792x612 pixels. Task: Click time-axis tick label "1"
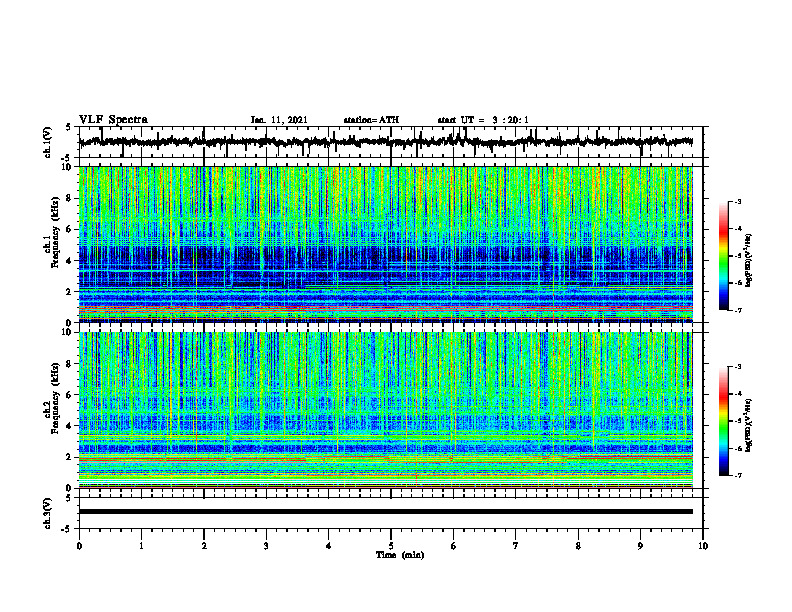coord(141,546)
